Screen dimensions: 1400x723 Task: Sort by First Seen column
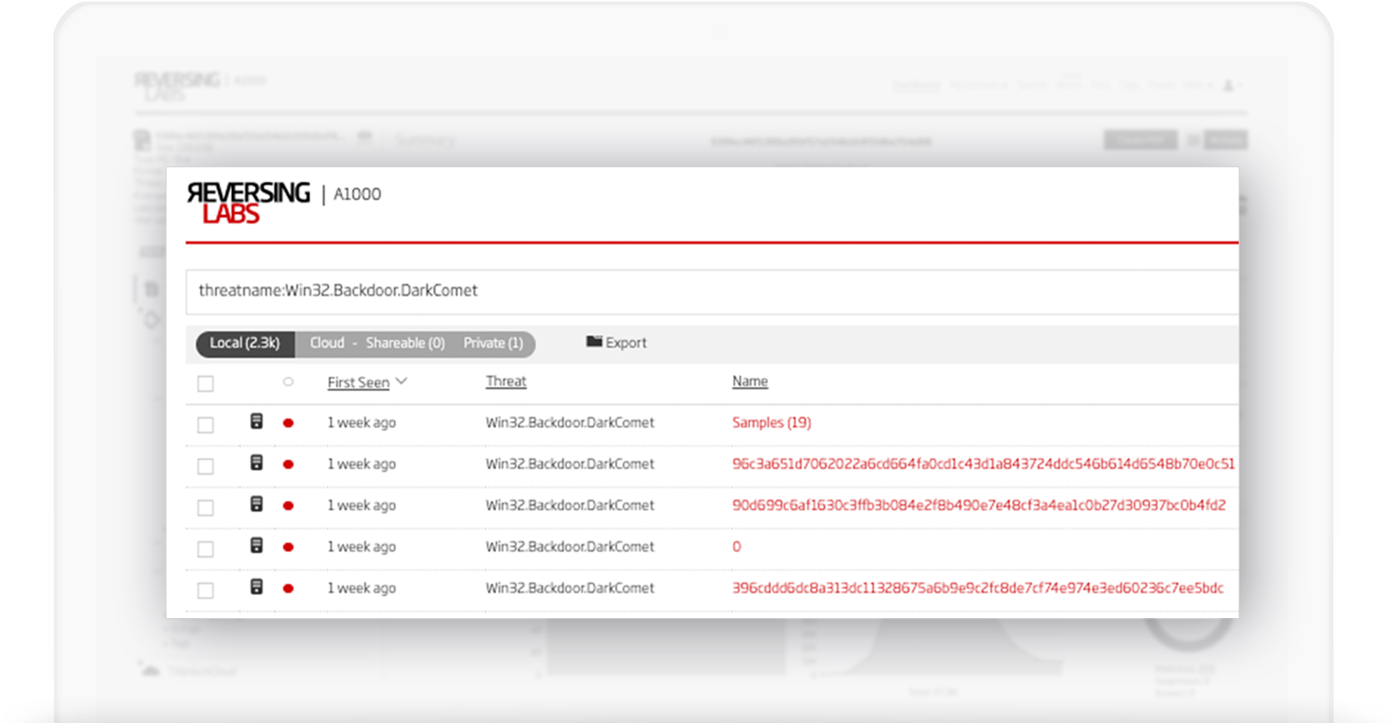click(x=358, y=382)
